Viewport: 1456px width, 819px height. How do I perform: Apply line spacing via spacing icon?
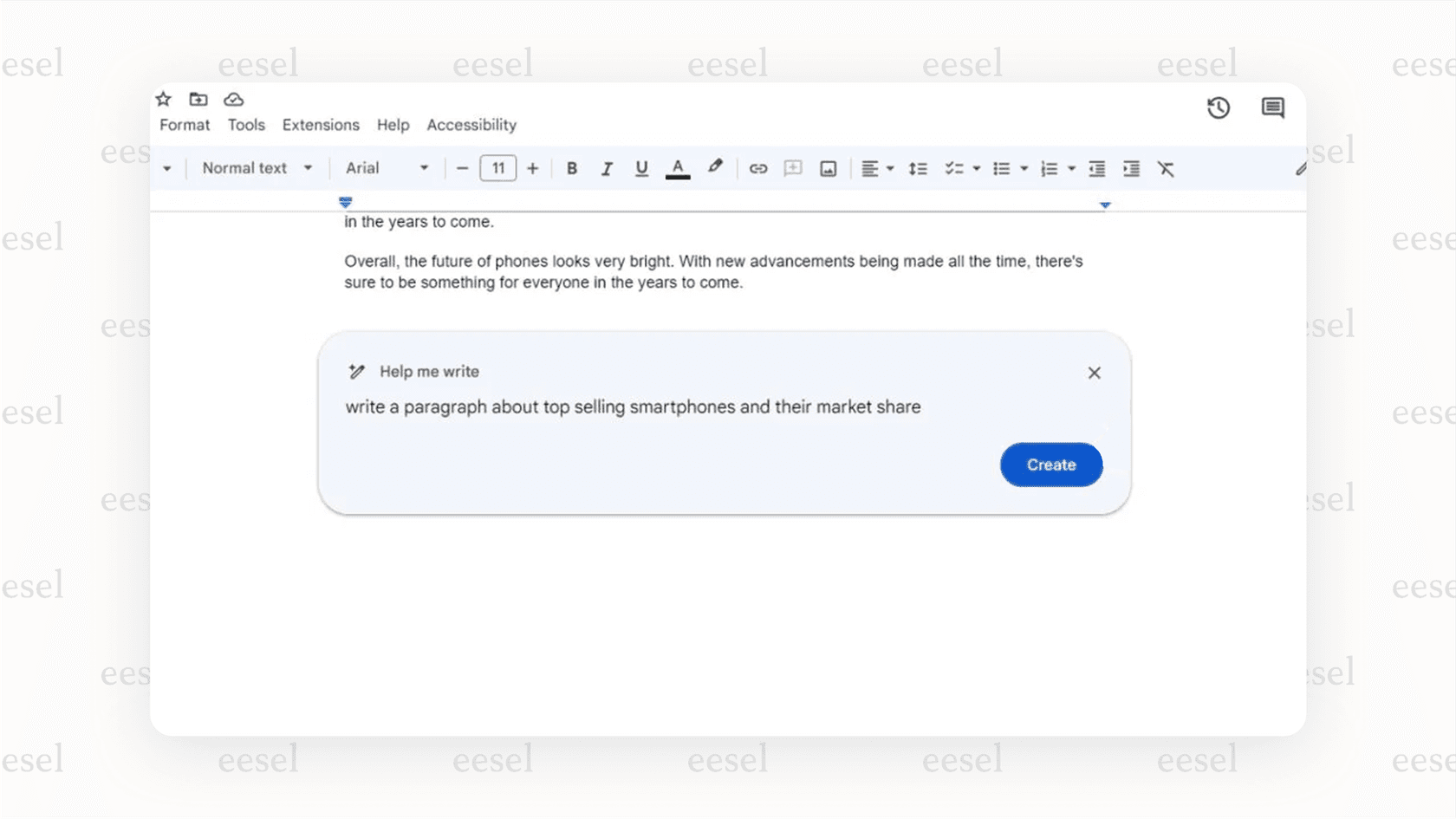click(x=918, y=168)
